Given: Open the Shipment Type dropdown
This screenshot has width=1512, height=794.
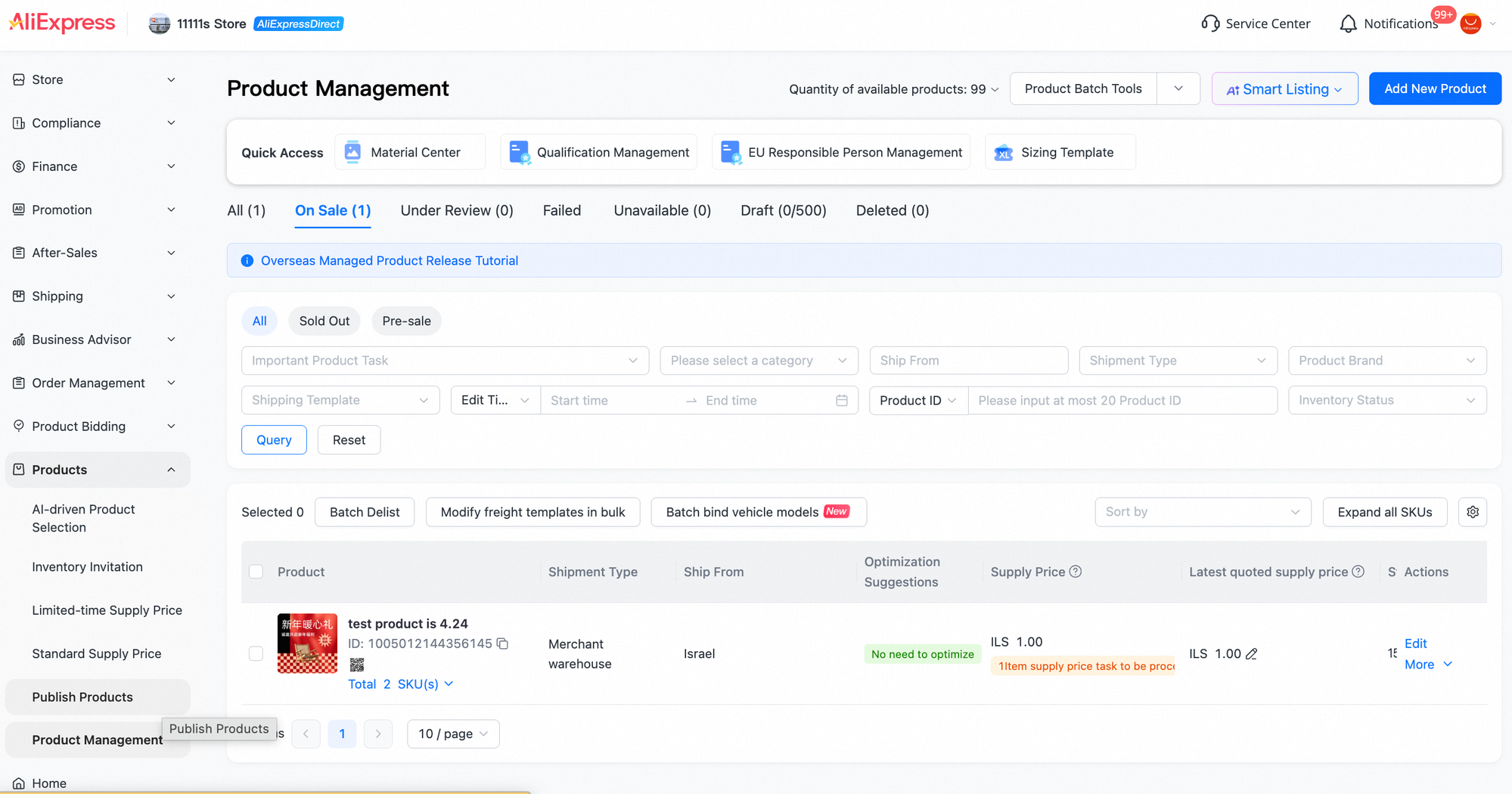Looking at the screenshot, I should 1178,361.
